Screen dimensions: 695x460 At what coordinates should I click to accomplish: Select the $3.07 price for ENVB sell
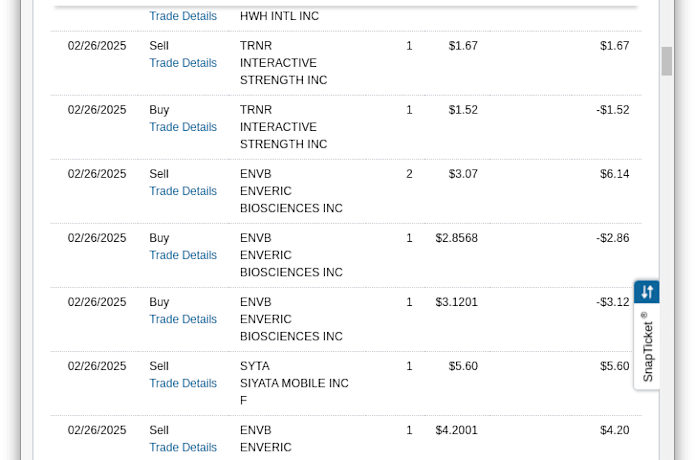pos(463,174)
